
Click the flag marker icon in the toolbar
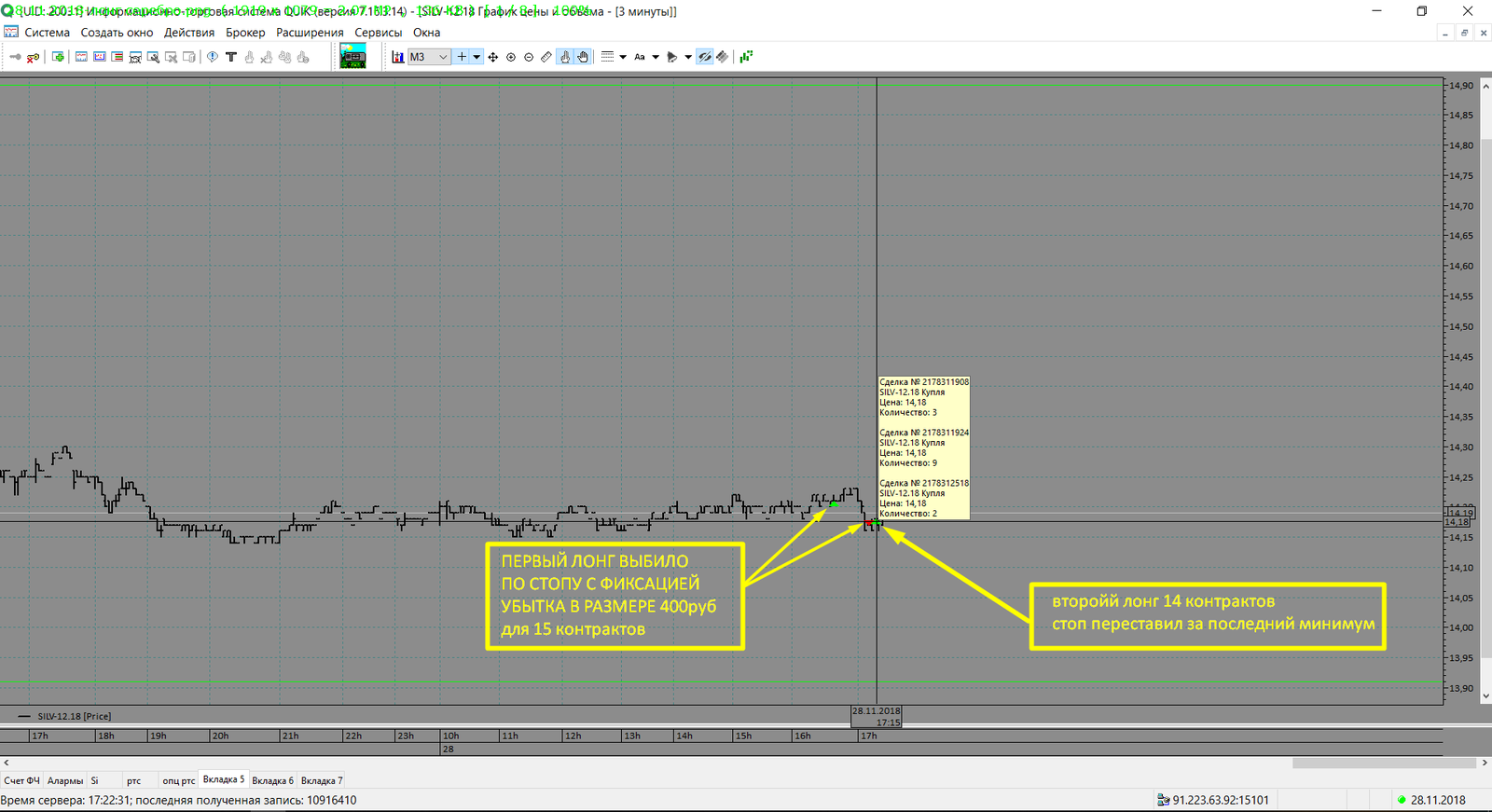pyautogui.click(x=672, y=57)
